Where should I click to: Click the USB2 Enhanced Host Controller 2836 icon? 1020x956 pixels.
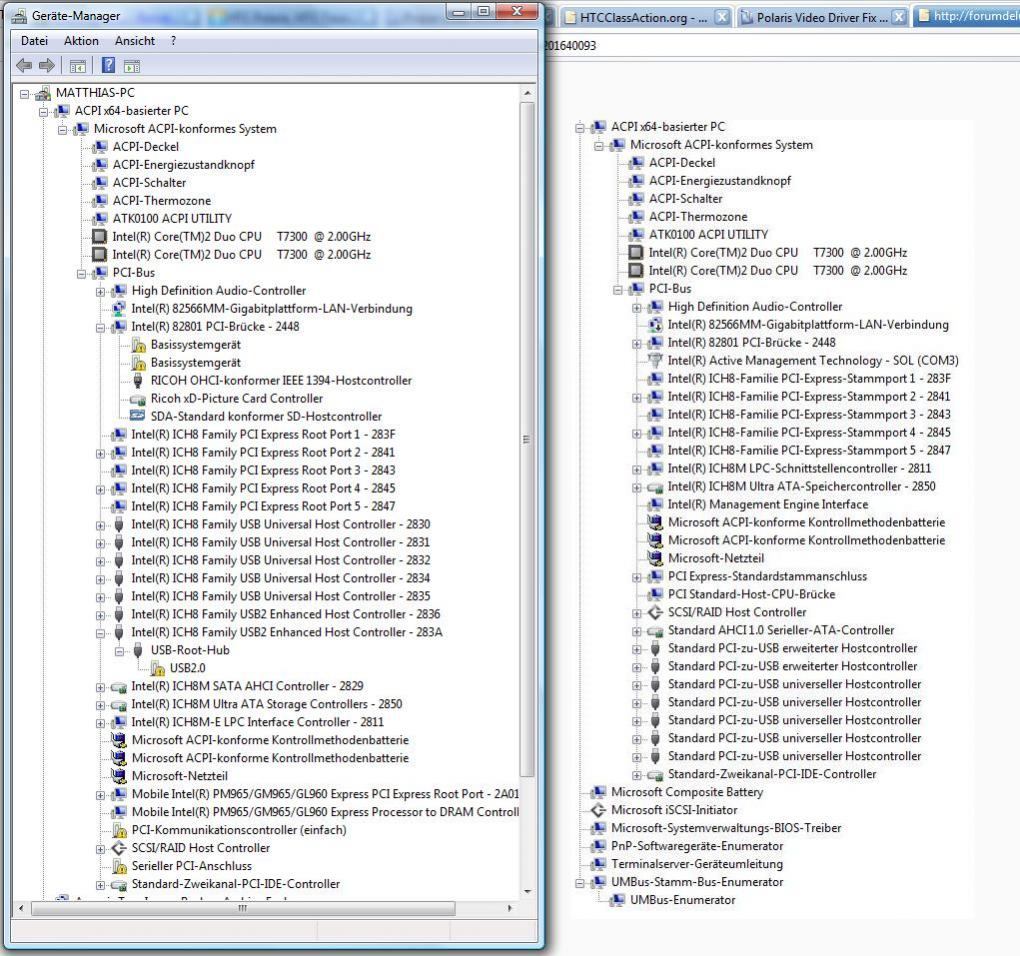(x=118, y=614)
